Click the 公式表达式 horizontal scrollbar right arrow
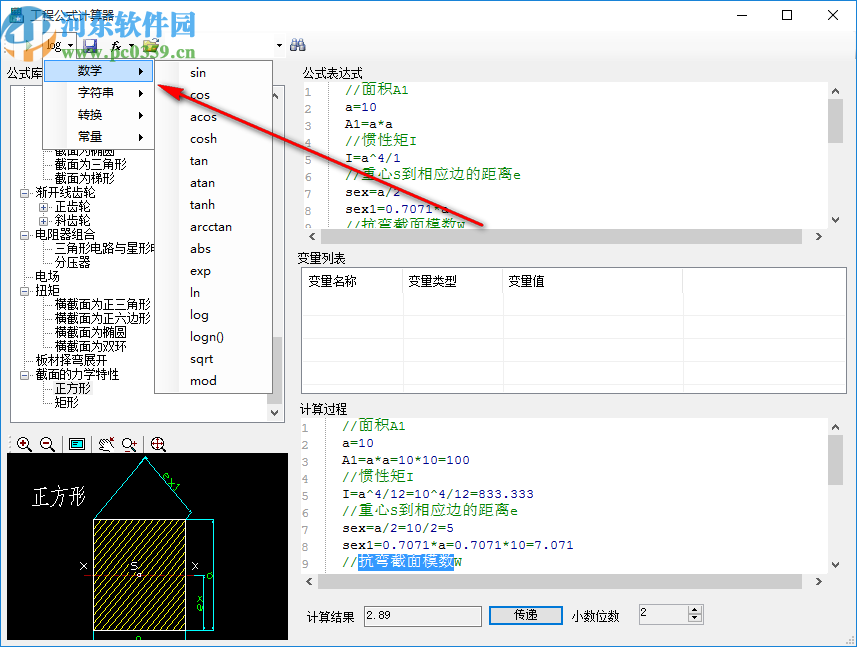Image resolution: width=857 pixels, height=647 pixels. click(x=819, y=237)
